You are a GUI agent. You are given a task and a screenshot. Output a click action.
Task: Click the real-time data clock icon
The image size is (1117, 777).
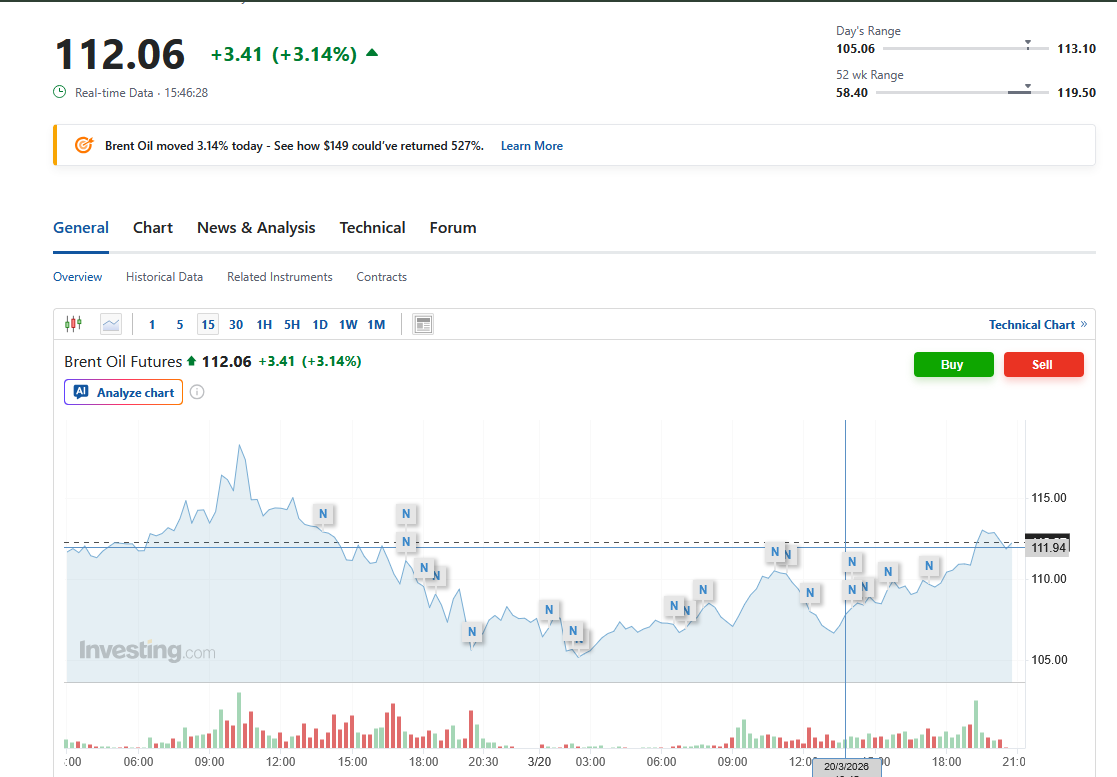(60, 92)
